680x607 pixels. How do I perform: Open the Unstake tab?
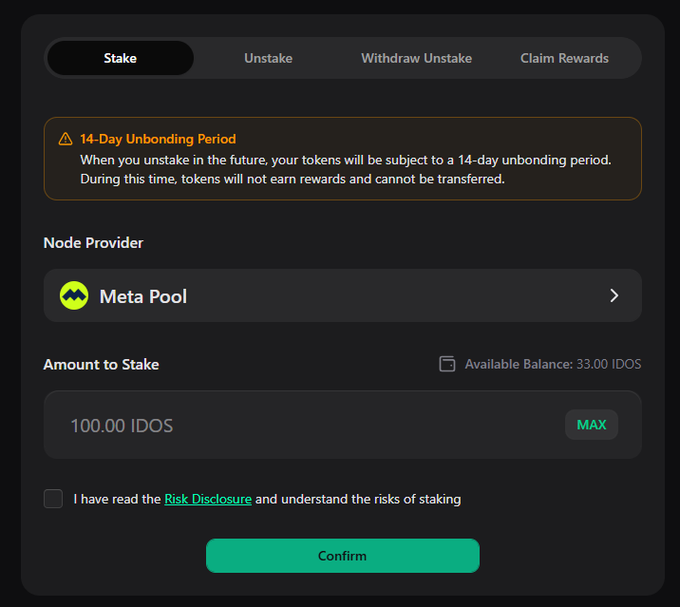pos(268,58)
